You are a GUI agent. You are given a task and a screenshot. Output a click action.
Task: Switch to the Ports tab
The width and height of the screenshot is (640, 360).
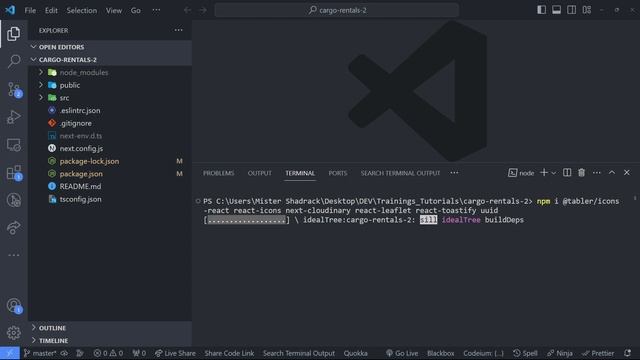338,173
